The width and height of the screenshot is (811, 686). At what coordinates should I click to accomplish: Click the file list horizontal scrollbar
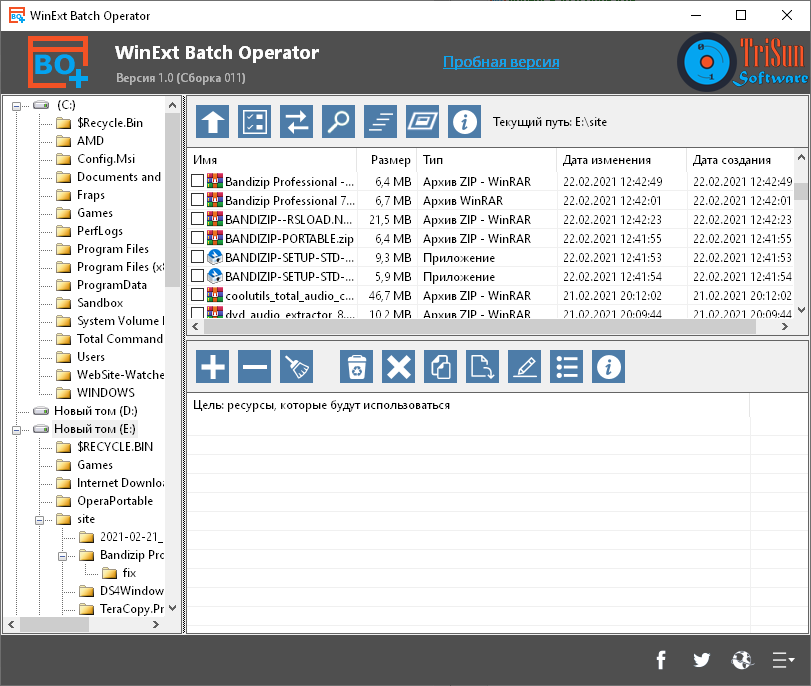coord(479,326)
